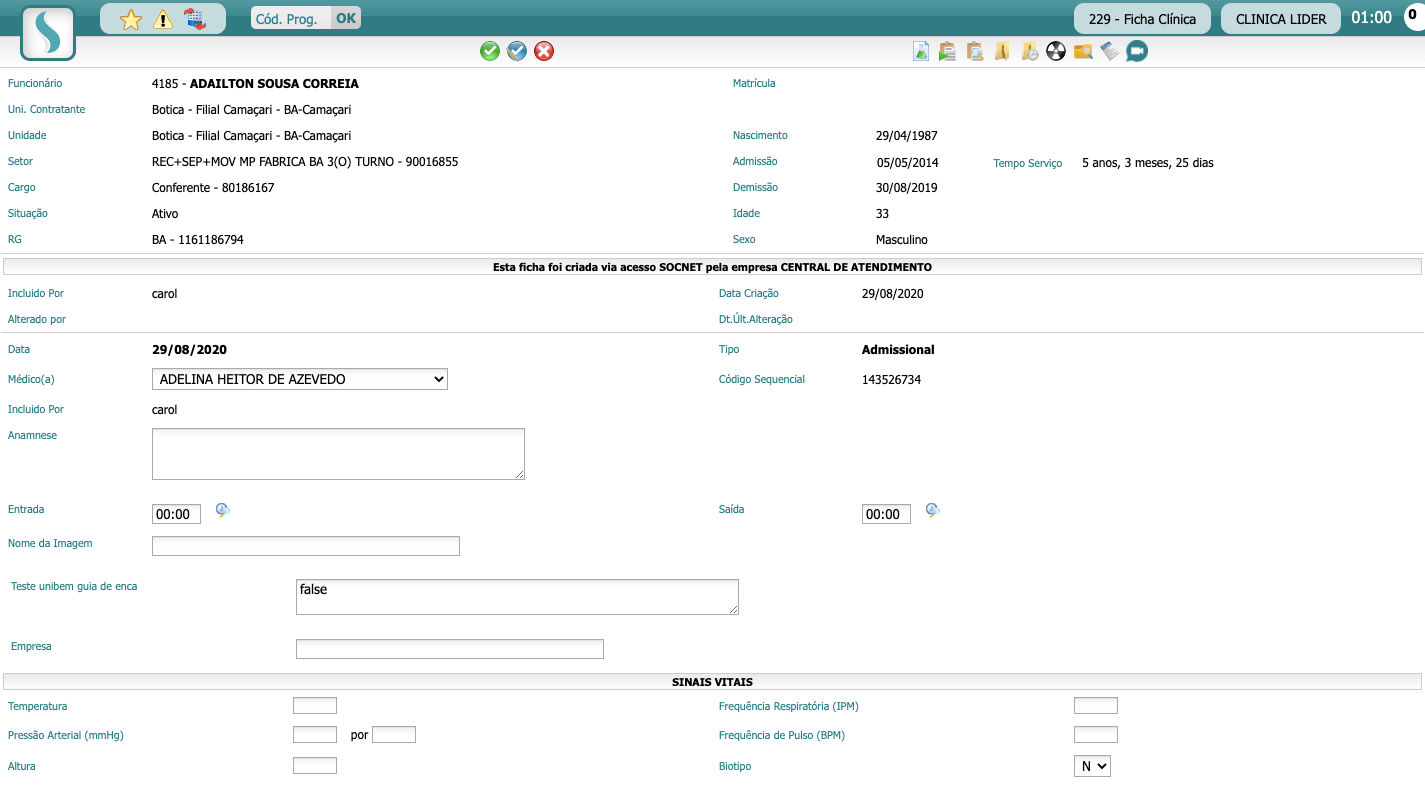This screenshot has height=789, width=1425.
Task: Open the yellow folders icon
Action: 1002,51
